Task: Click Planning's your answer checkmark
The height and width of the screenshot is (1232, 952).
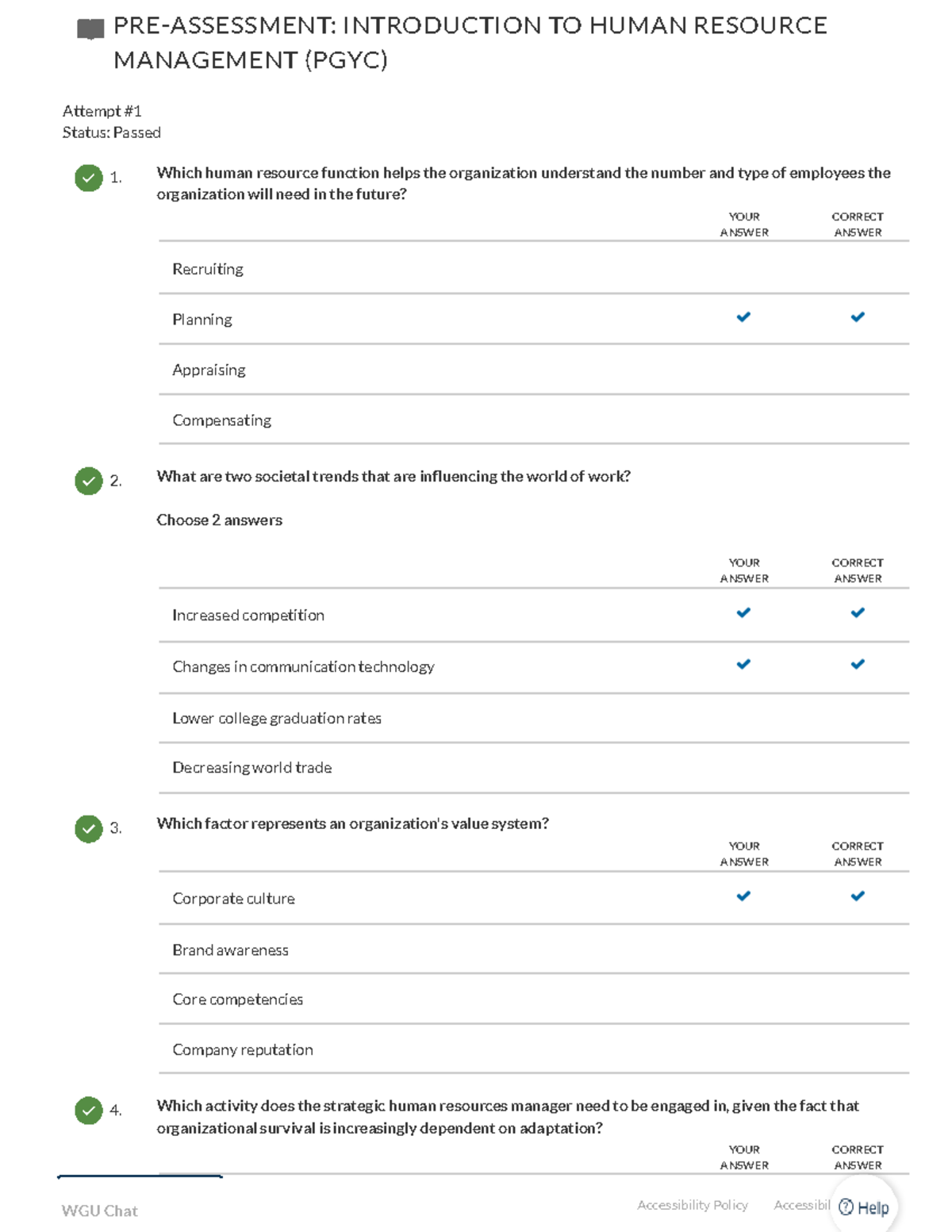Action: [x=743, y=317]
